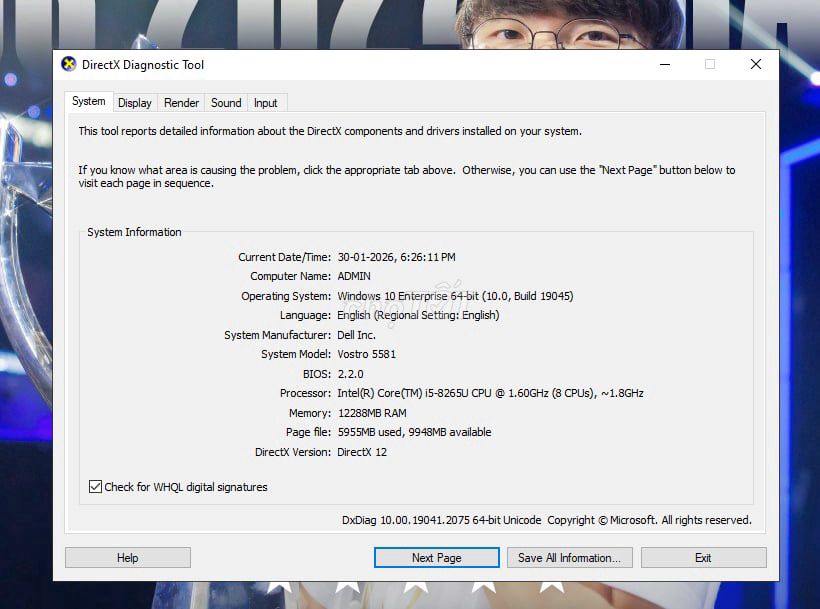This screenshot has height=609, width=820.
Task: Click the Computer Name value ADMIN
Action: pos(354,276)
